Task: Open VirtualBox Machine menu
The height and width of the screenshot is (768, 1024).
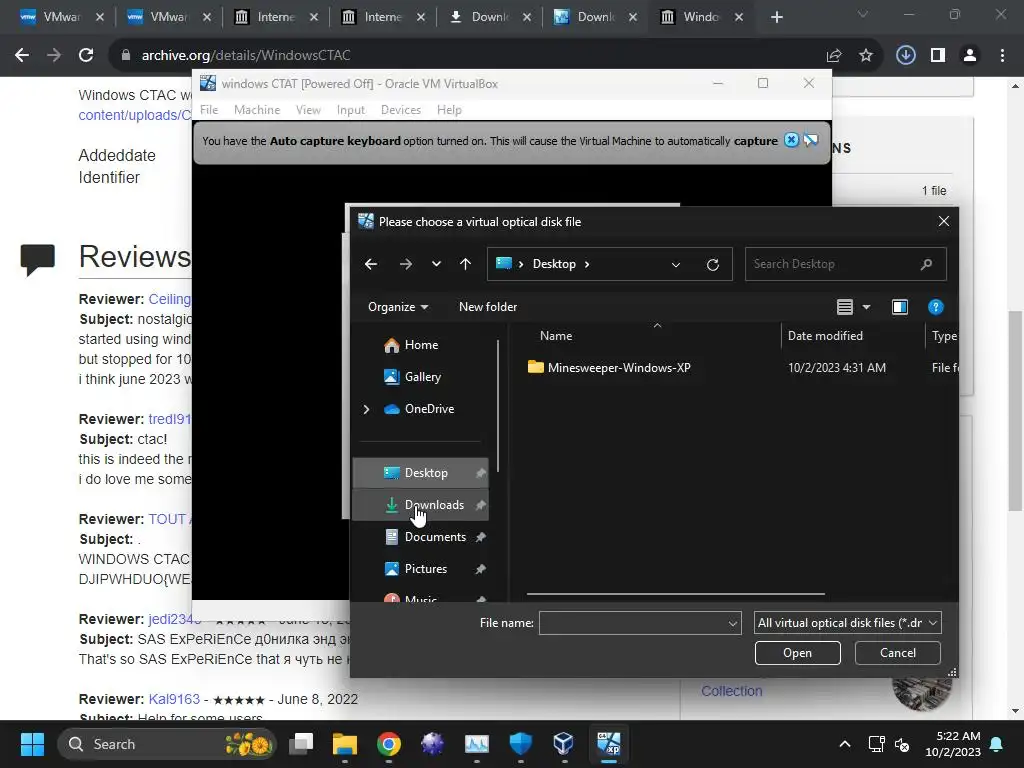Action: click(x=257, y=110)
